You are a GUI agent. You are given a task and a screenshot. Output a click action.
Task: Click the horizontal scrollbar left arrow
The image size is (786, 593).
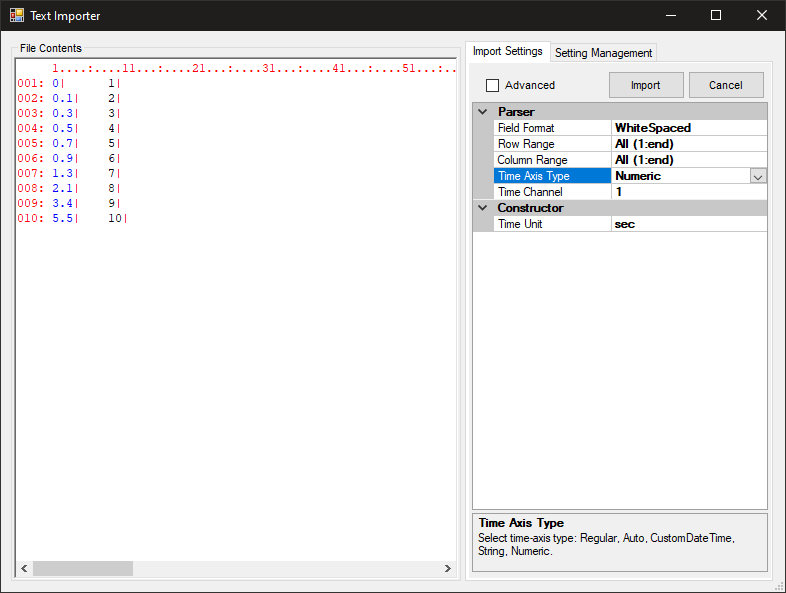[24, 568]
